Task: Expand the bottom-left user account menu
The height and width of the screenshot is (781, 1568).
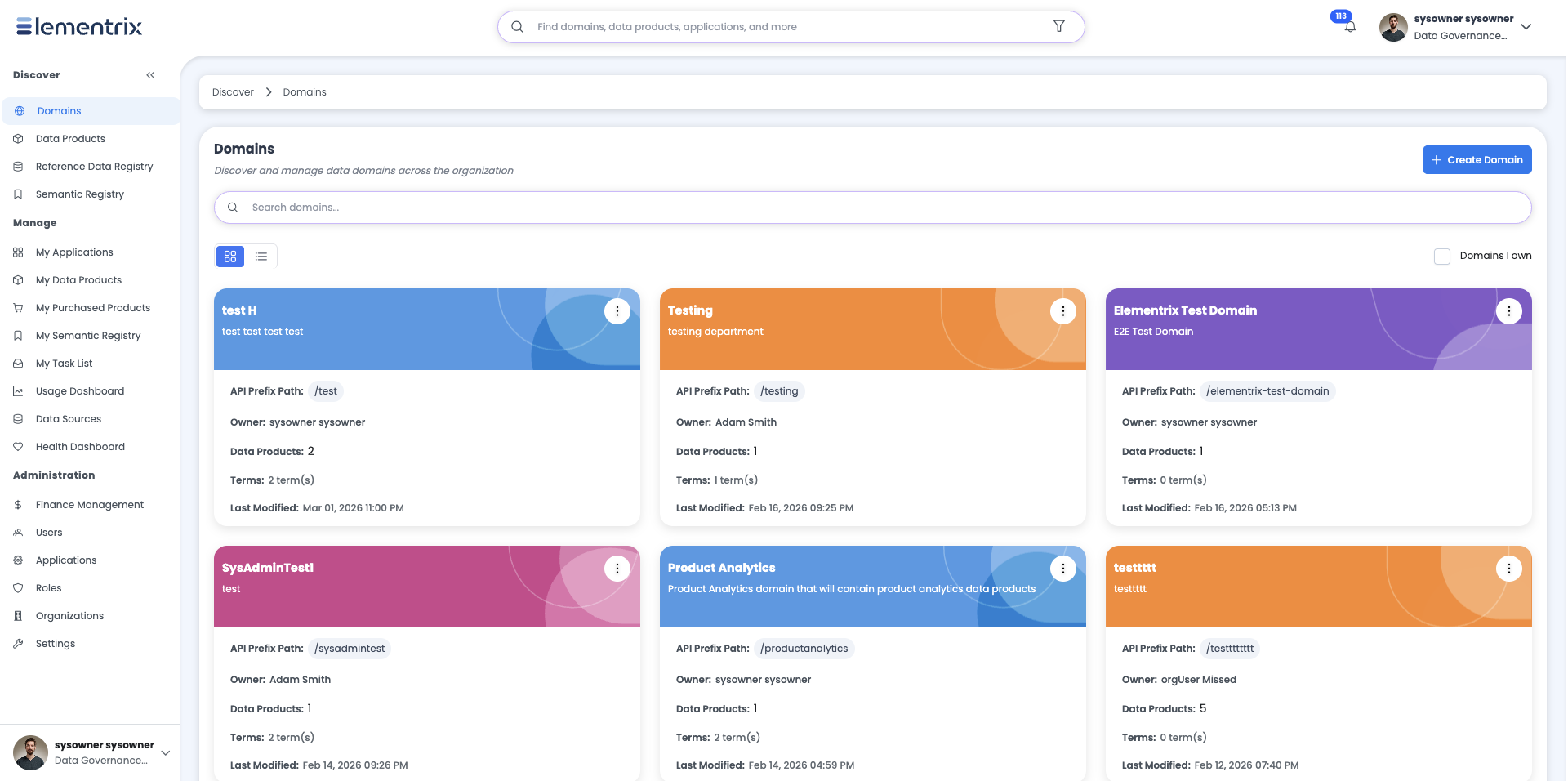Action: [x=166, y=752]
